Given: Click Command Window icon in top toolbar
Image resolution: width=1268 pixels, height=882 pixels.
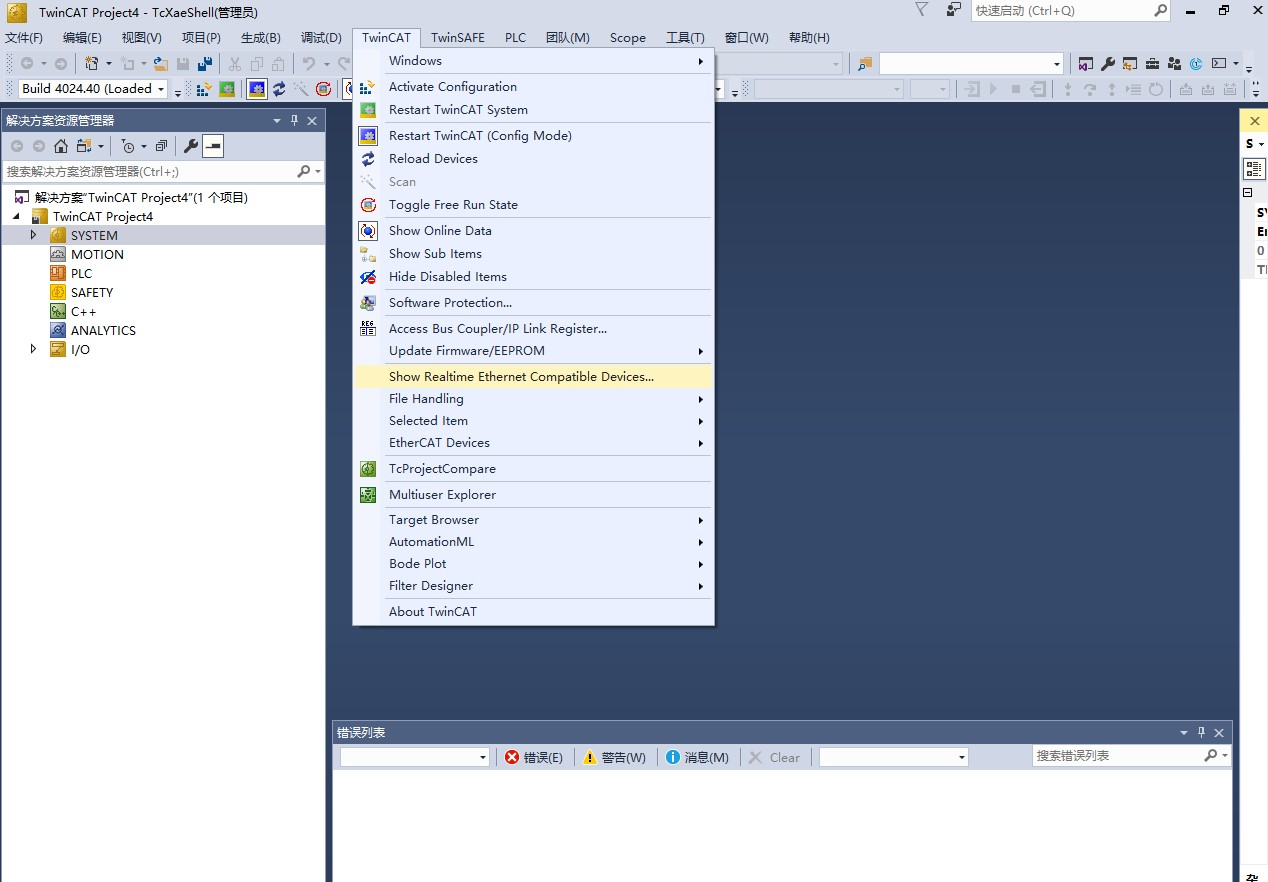Looking at the screenshot, I should pos(1219,63).
